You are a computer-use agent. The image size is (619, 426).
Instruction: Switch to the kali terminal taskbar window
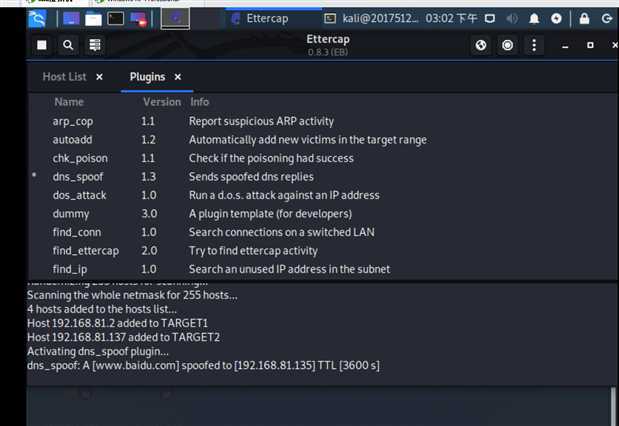pos(371,19)
